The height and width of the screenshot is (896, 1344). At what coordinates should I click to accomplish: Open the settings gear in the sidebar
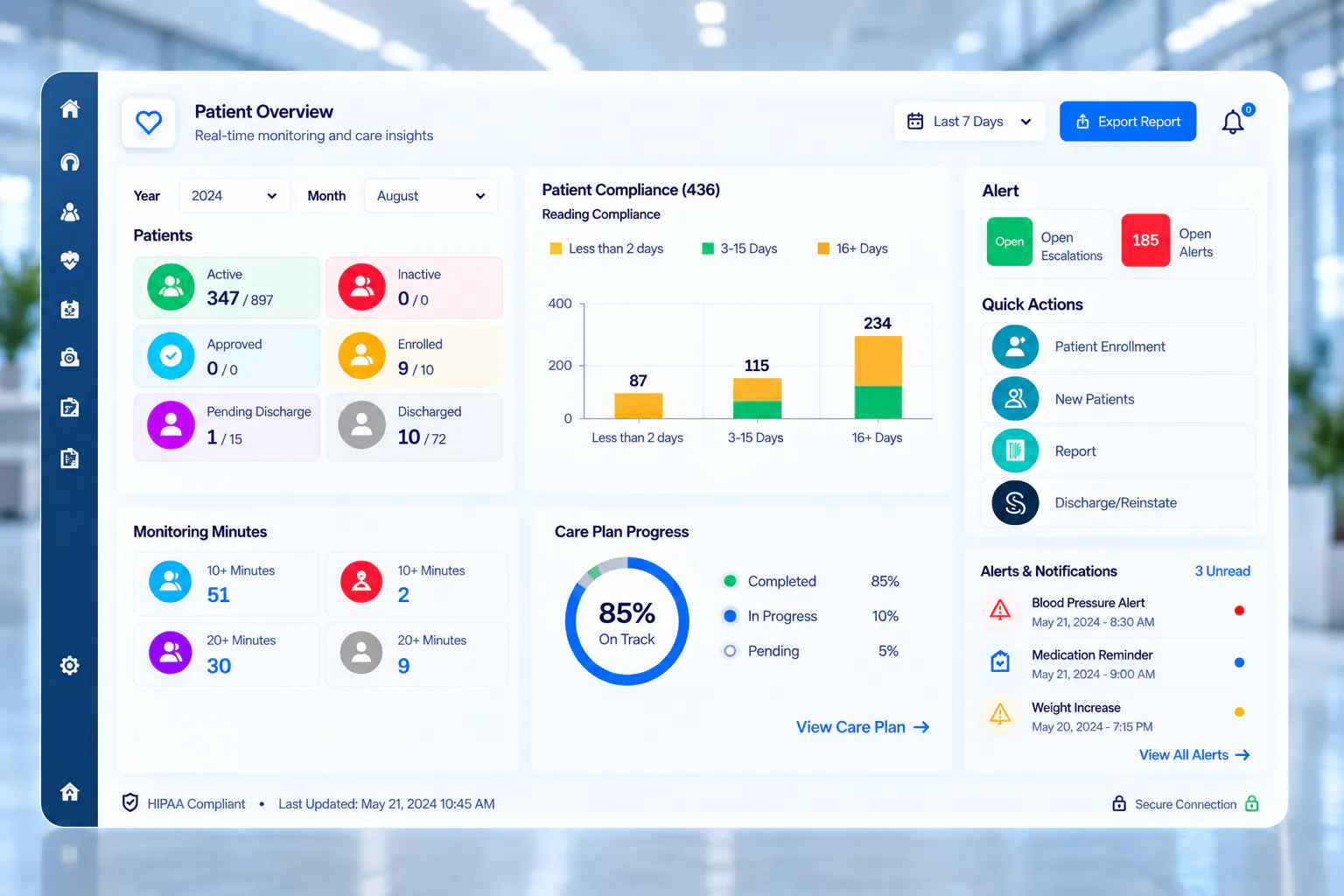(x=70, y=665)
